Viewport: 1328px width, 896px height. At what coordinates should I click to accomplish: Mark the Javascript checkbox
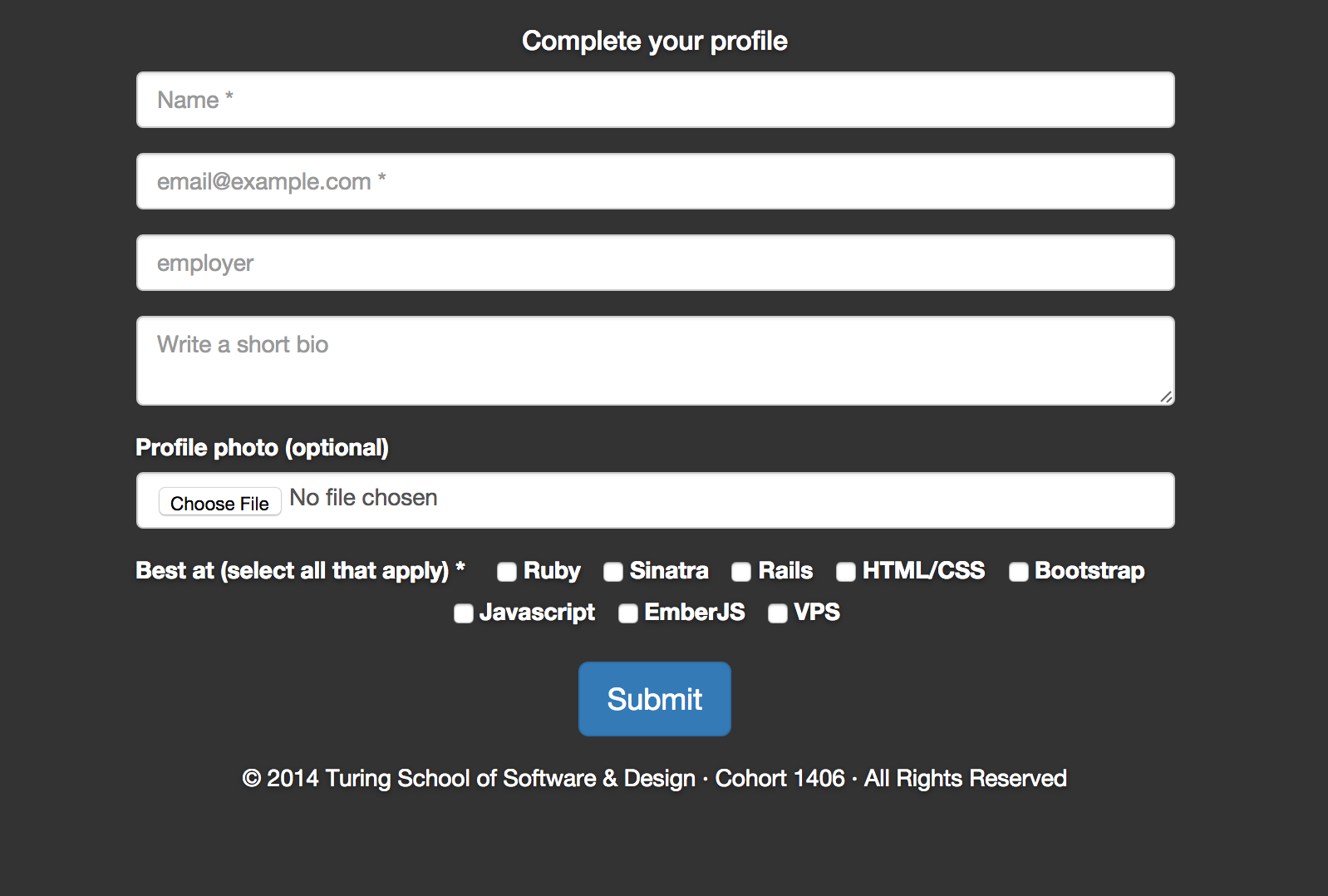coord(464,613)
